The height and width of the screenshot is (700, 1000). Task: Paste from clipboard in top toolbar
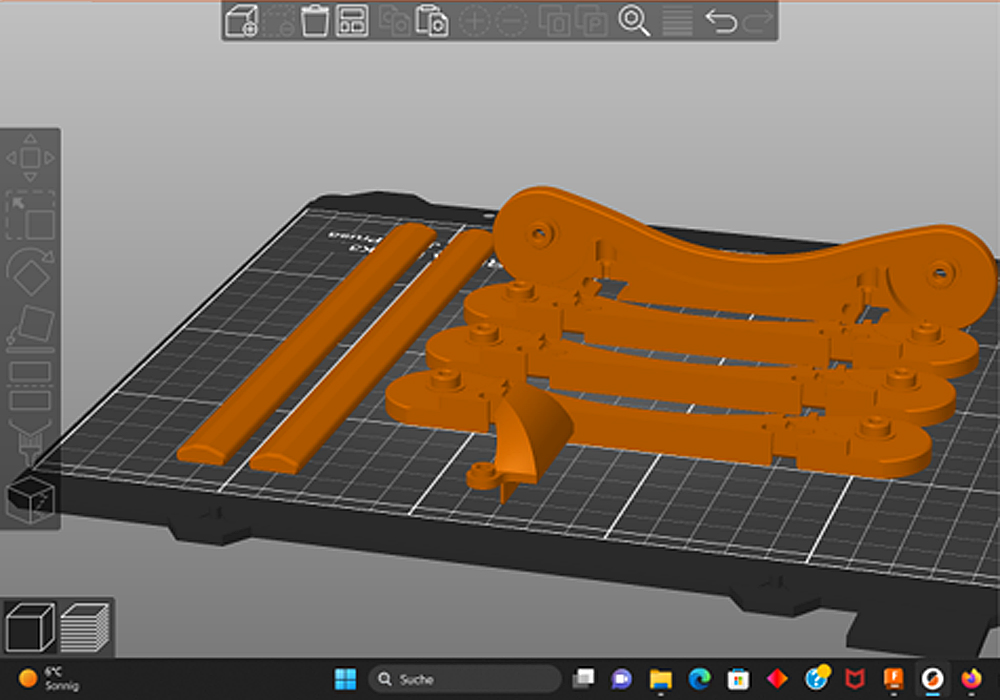click(x=432, y=21)
